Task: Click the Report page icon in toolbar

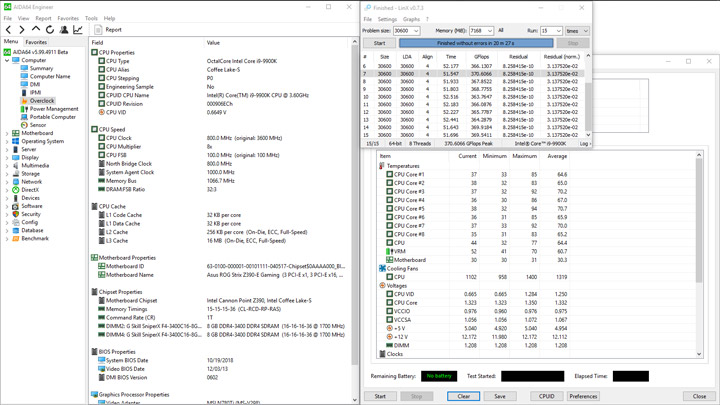Action: coord(98,30)
